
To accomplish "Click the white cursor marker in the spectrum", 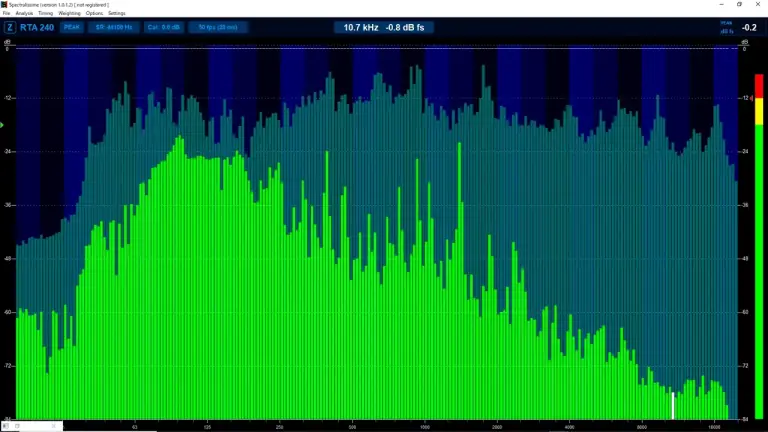I will tap(672, 406).
